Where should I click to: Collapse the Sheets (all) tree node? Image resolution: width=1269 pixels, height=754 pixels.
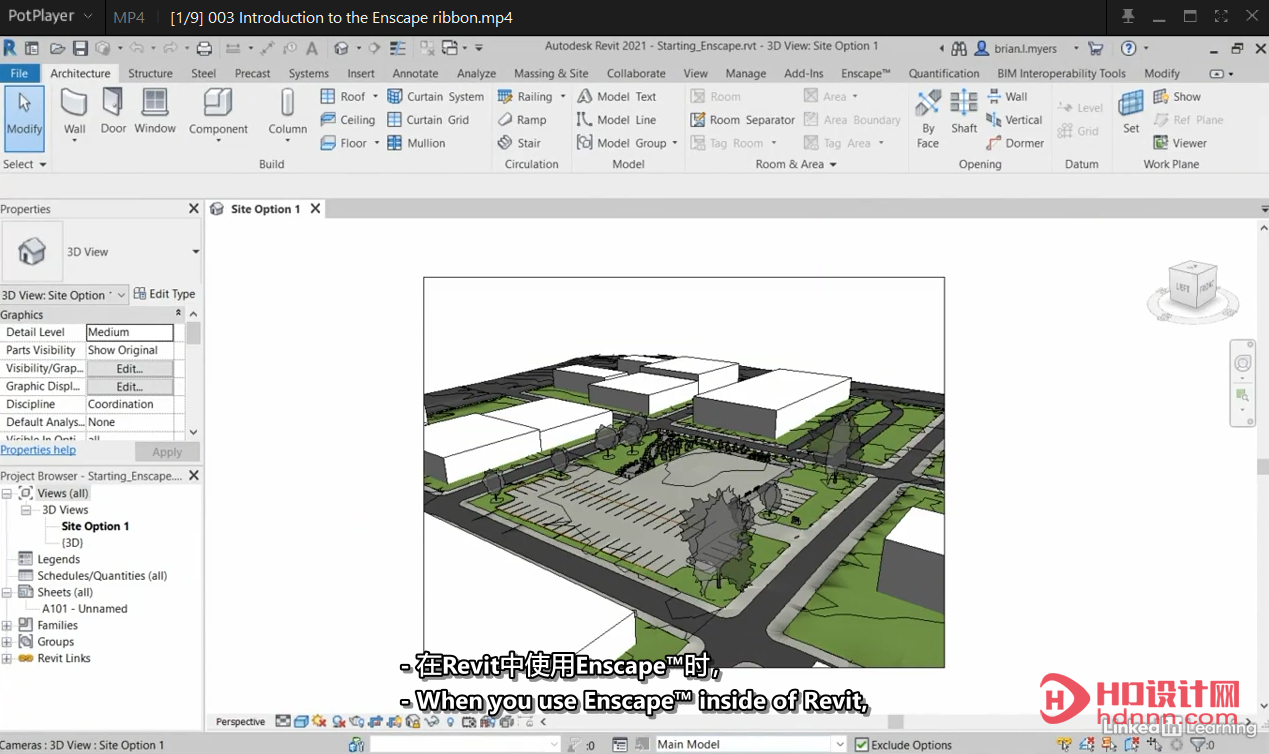click(x=7, y=592)
